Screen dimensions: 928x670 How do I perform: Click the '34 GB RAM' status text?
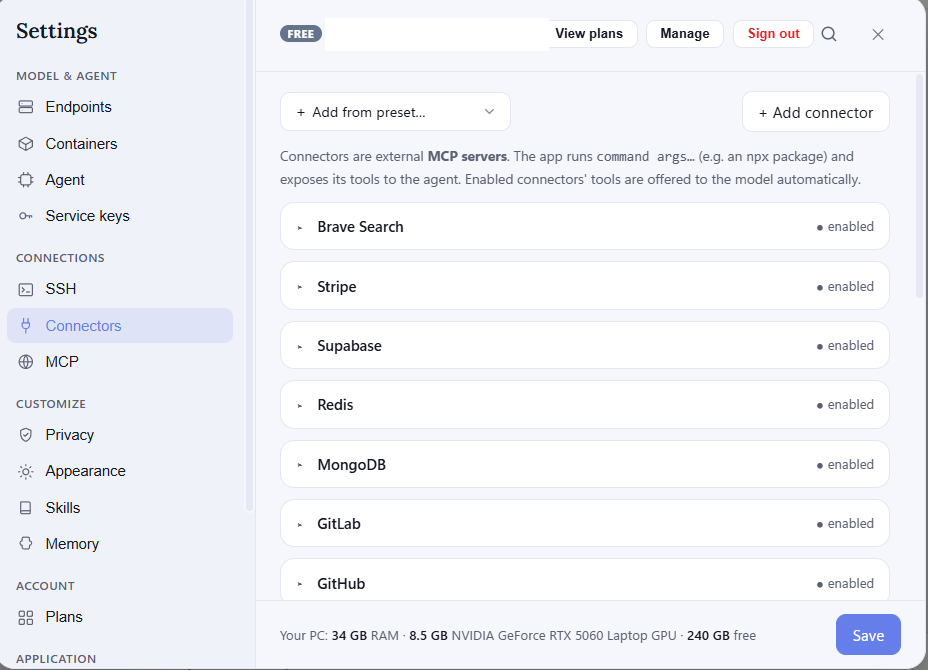(365, 636)
